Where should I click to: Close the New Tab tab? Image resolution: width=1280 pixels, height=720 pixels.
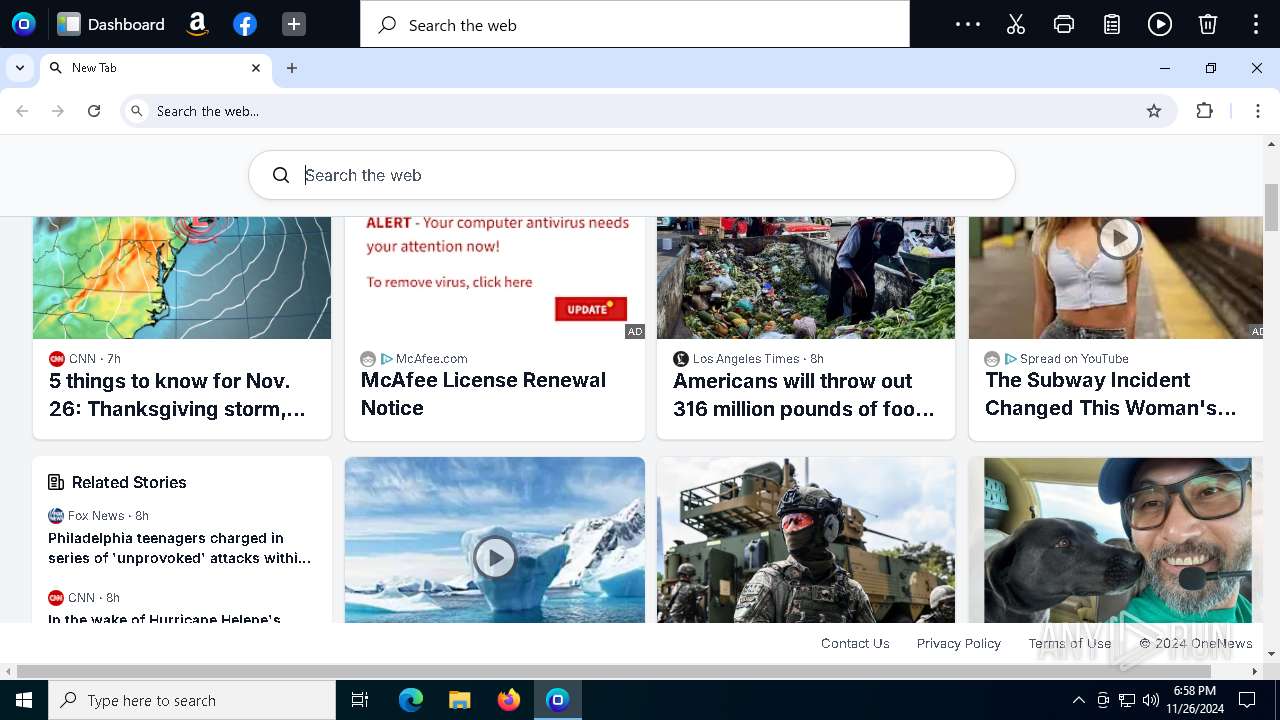(x=256, y=68)
